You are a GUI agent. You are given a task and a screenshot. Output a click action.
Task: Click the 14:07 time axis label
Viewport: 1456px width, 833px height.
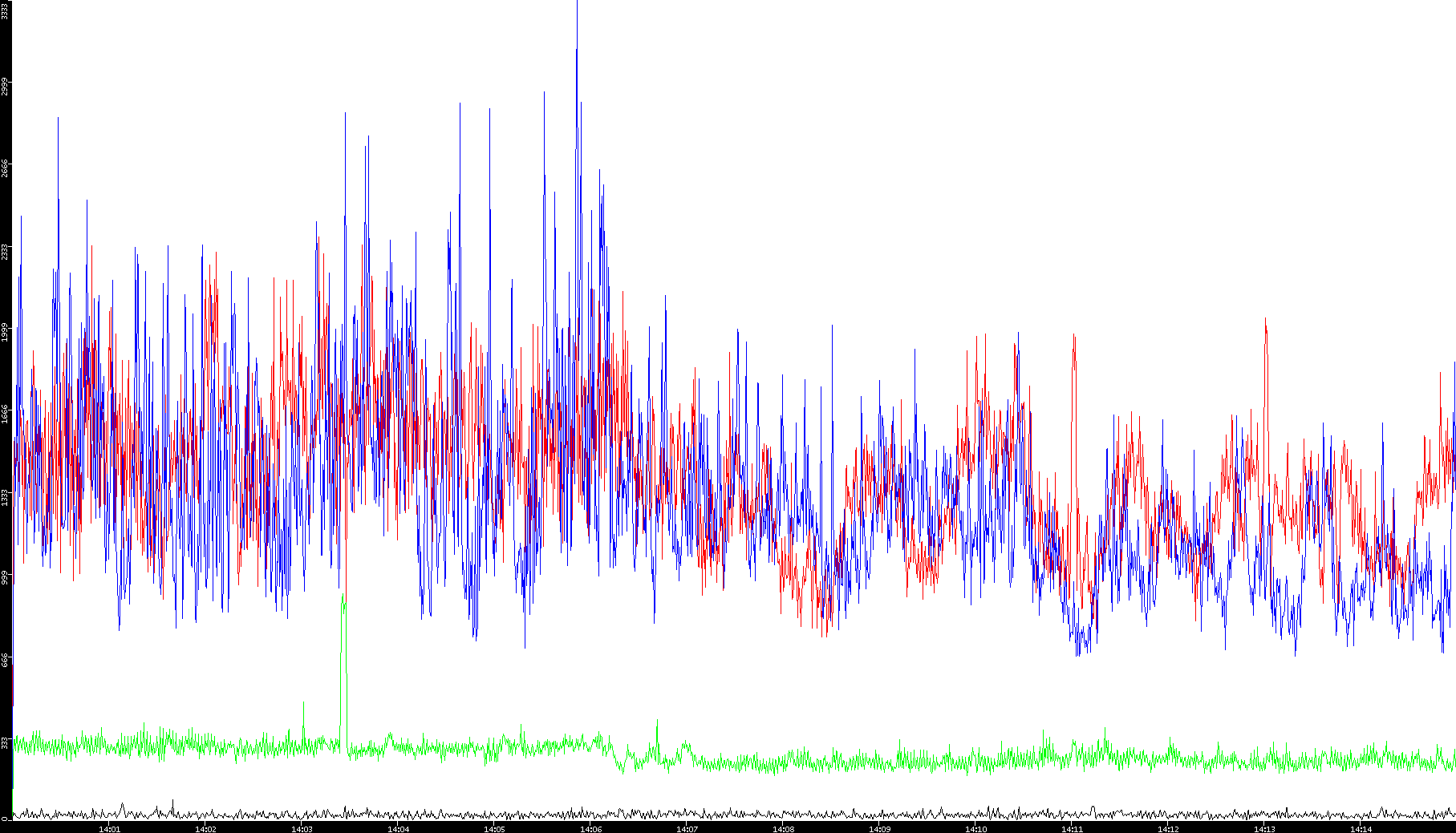[x=687, y=829]
